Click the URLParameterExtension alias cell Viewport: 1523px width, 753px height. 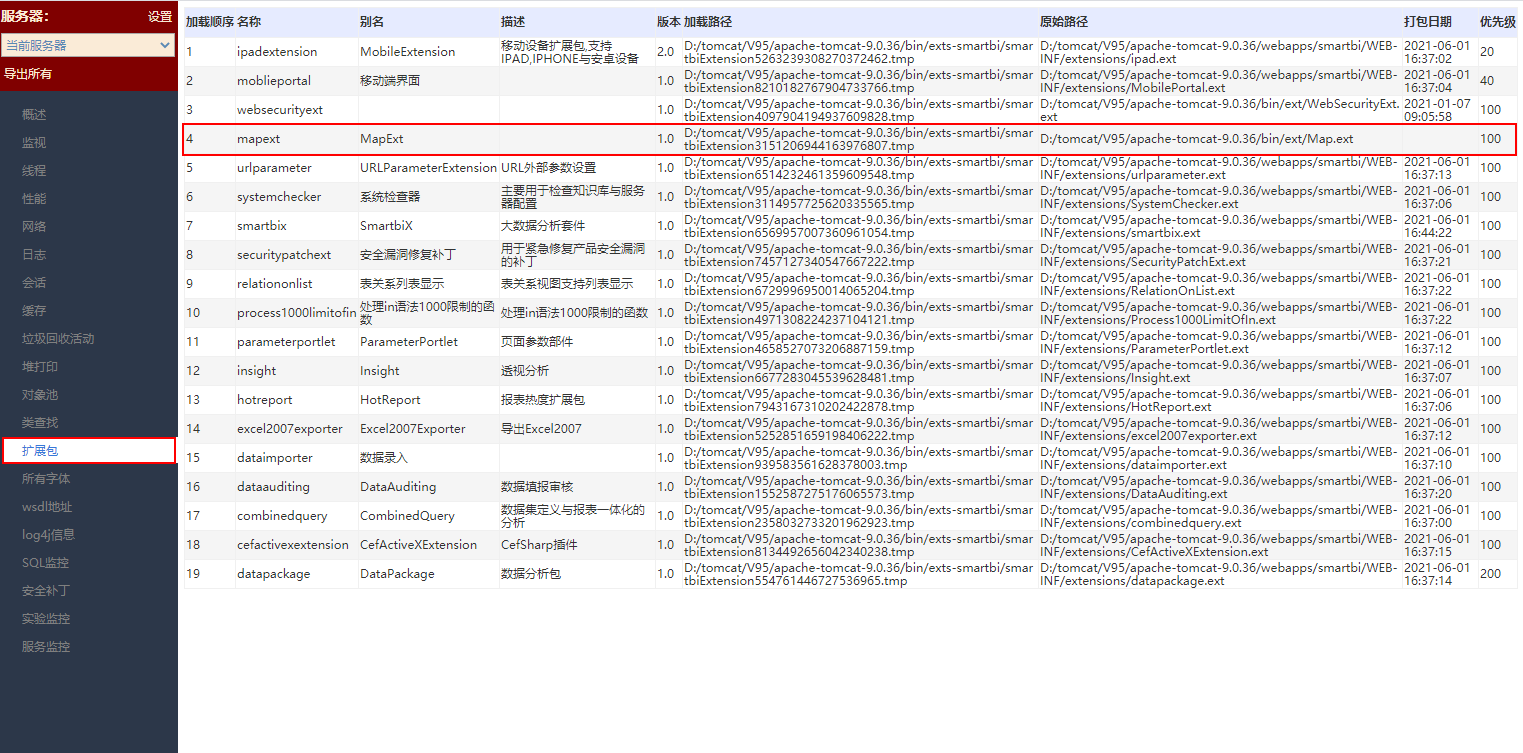(428, 168)
